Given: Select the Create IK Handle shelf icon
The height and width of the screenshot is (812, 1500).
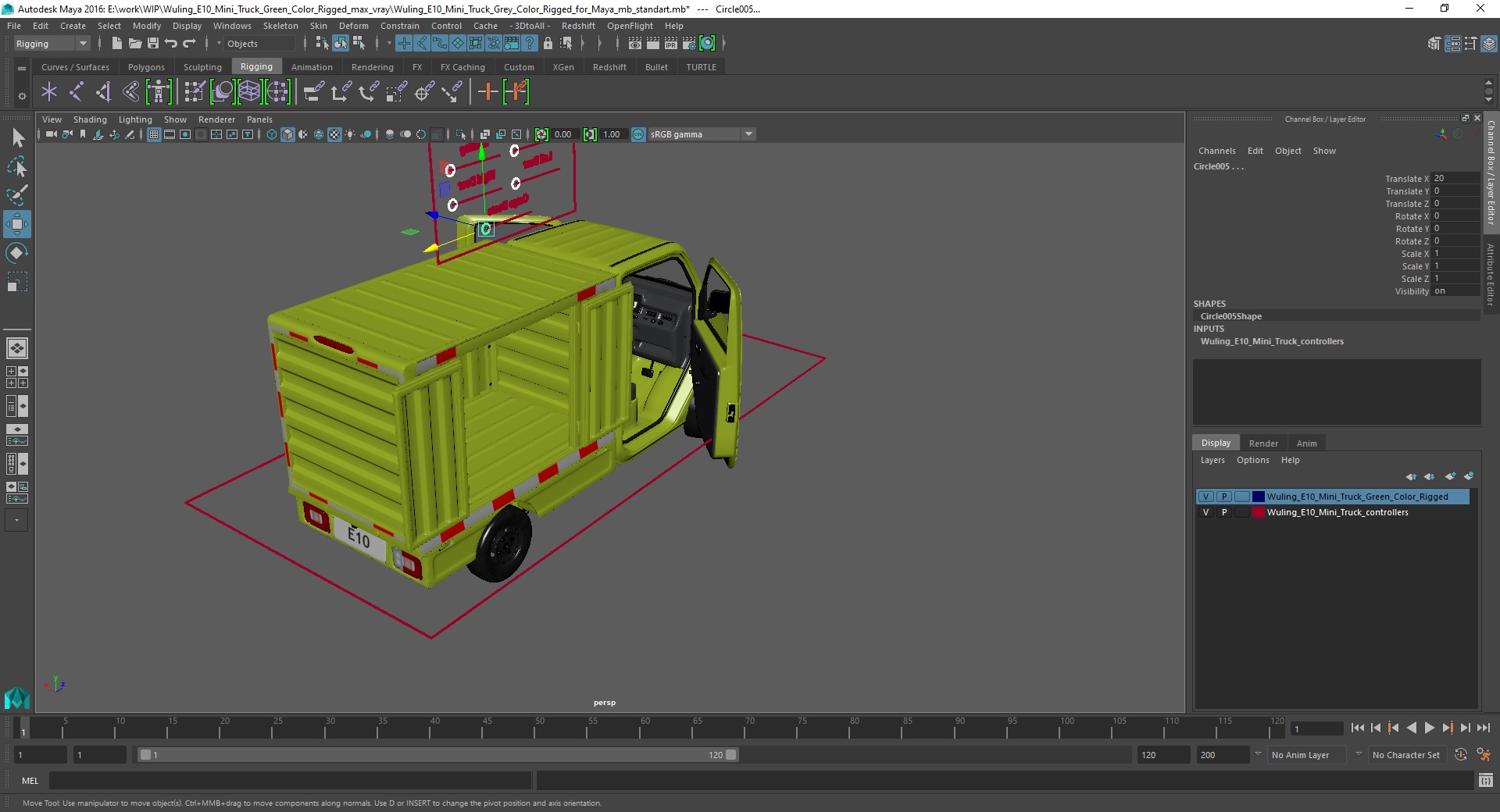Looking at the screenshot, I should (x=103, y=92).
